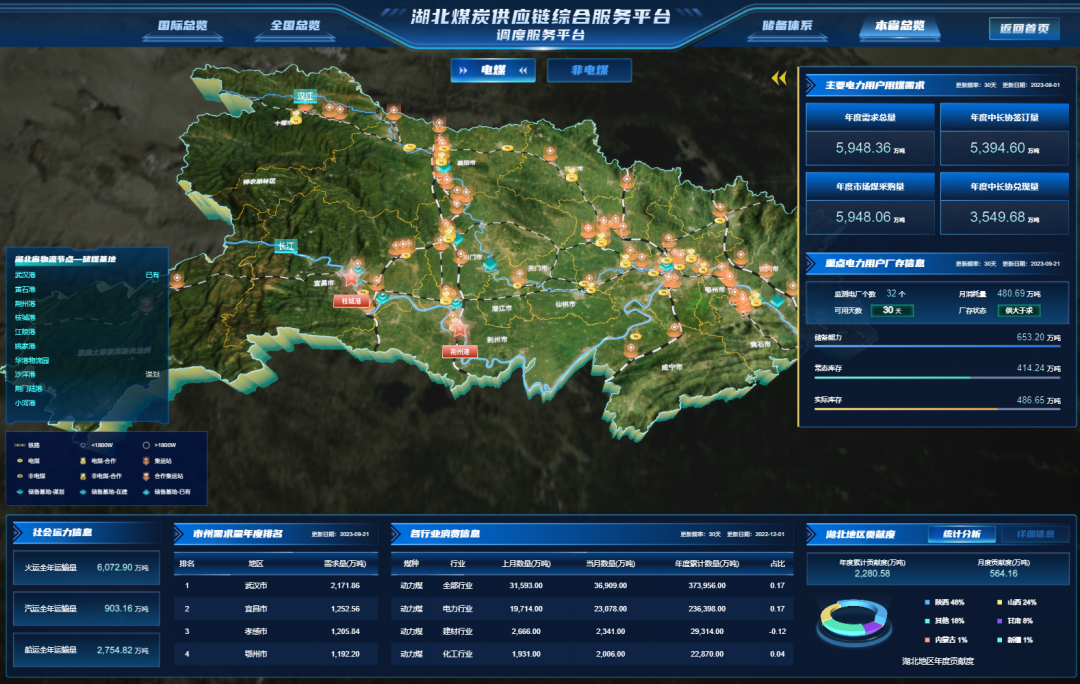The width and height of the screenshot is (1080, 684).
Task: Click the 宜昌市 row in ranking table
Action: pos(276,609)
